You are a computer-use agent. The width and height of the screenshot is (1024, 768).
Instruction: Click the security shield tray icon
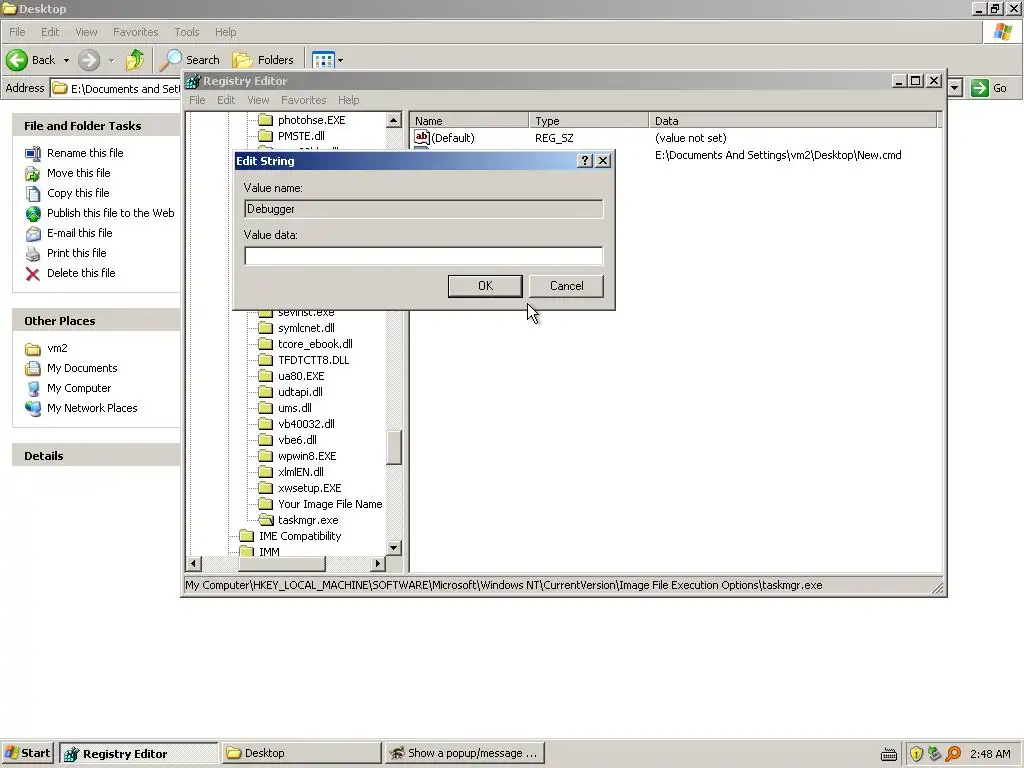coord(916,754)
